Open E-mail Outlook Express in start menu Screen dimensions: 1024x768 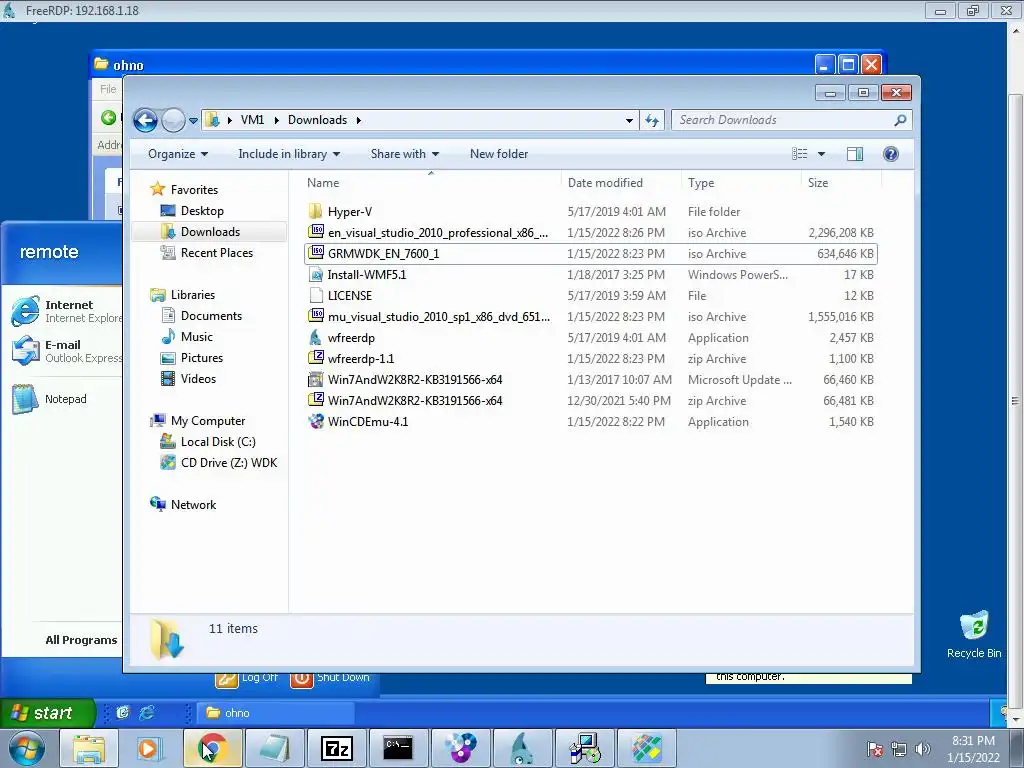(65, 351)
